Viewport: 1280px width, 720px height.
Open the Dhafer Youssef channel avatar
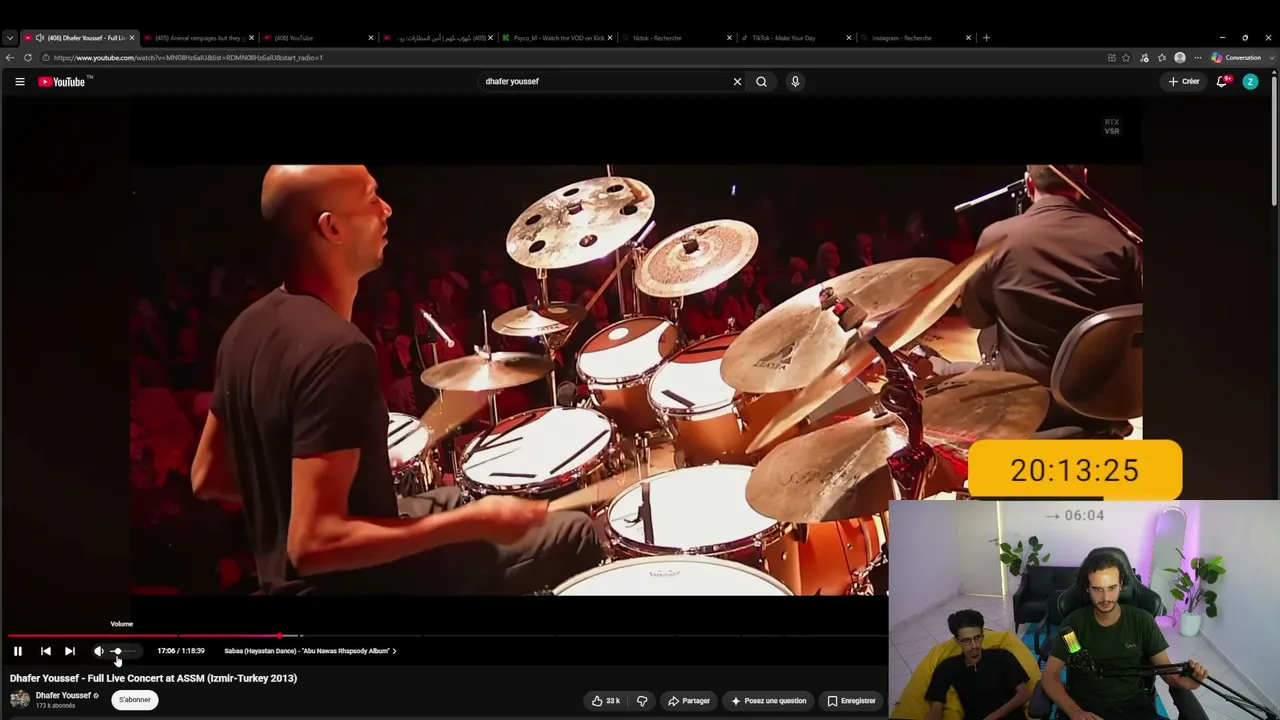click(20, 699)
